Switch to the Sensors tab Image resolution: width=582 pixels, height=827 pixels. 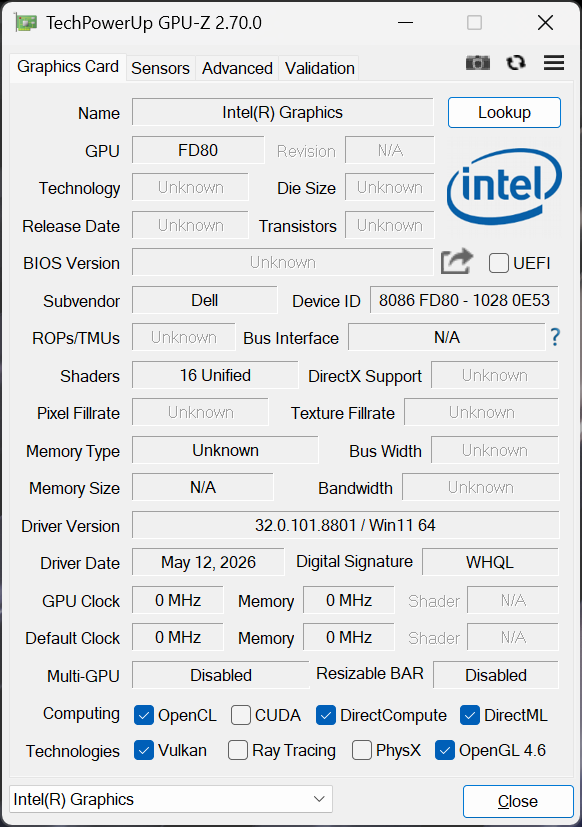(x=160, y=68)
